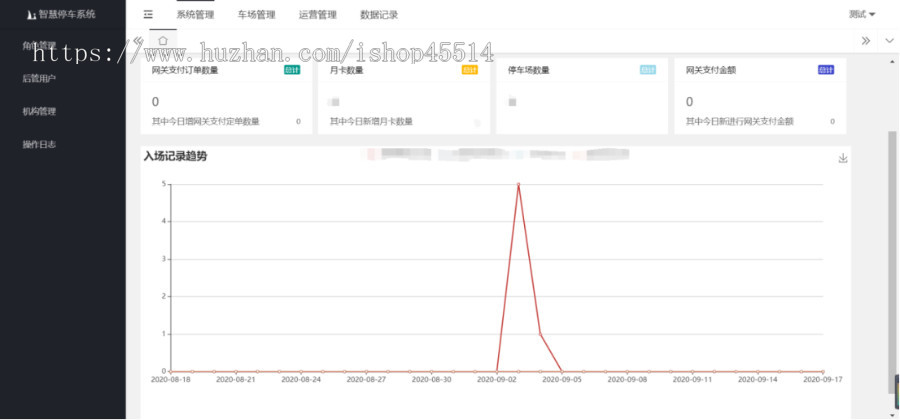Screen dimensions: 900x420
Task: Click the 2020-09-05 axis label
Action: [x=562, y=379]
